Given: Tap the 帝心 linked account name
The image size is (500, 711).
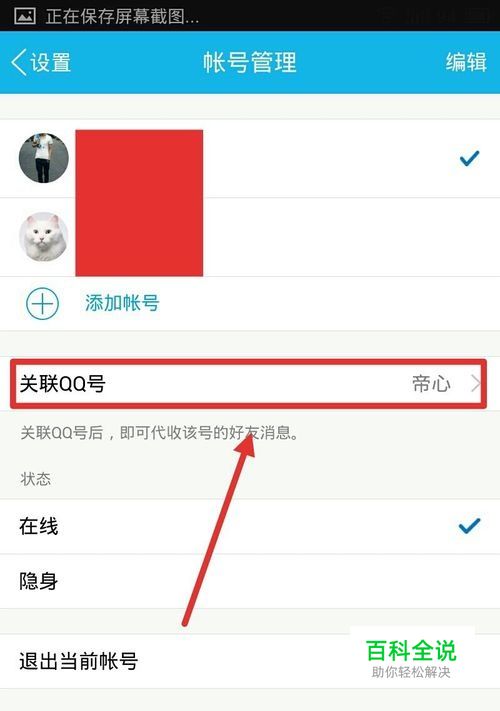Looking at the screenshot, I should (x=431, y=384).
